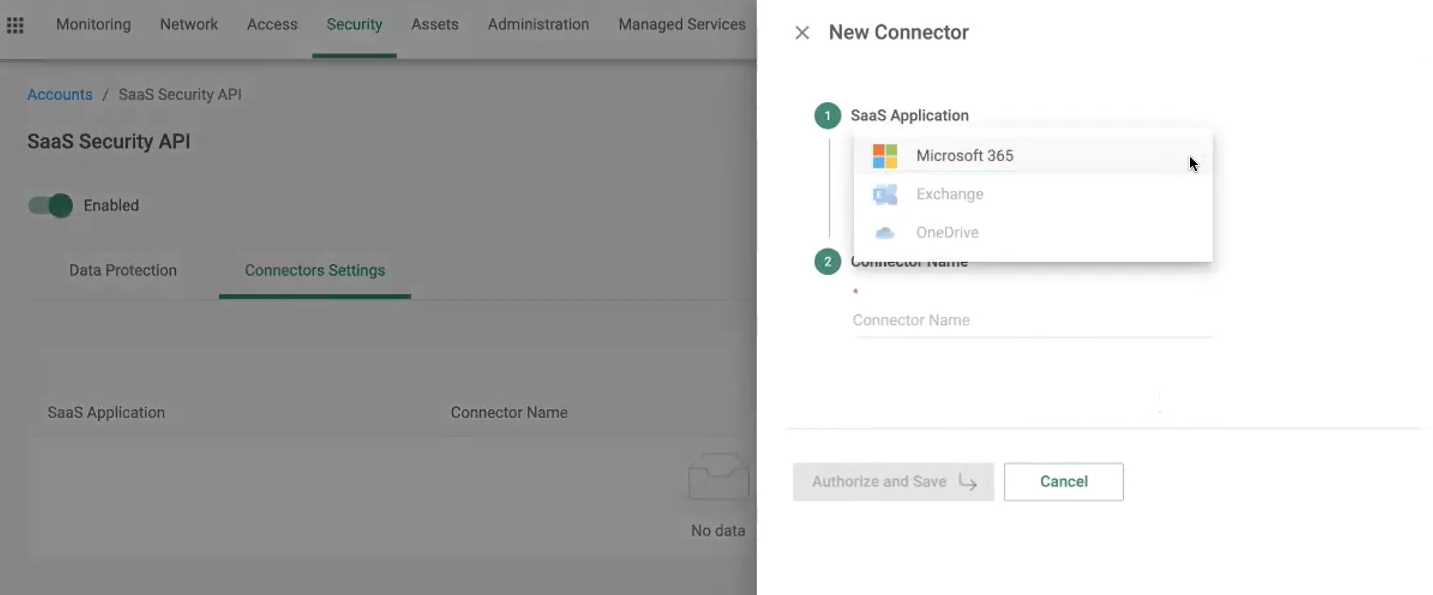Image resolution: width=1433 pixels, height=595 pixels.
Task: Select Exchange in the SaaS Application list
Action: pyautogui.click(x=949, y=194)
